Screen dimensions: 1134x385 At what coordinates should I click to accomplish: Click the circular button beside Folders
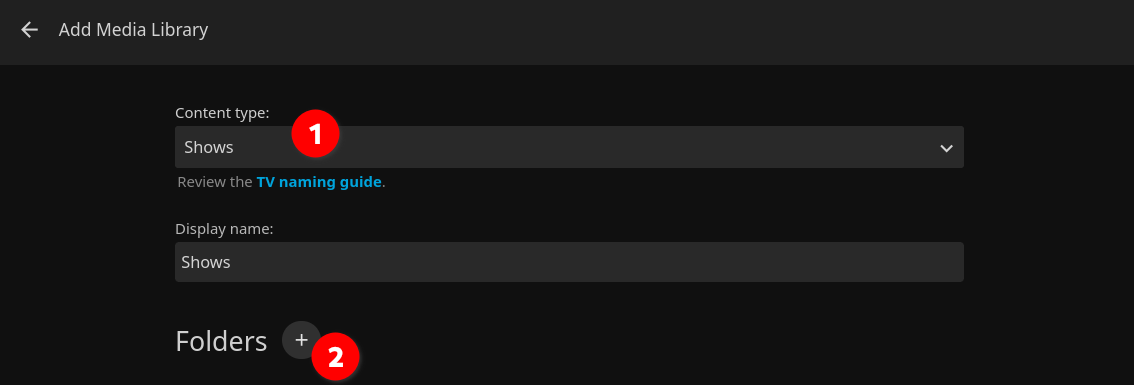(301, 339)
